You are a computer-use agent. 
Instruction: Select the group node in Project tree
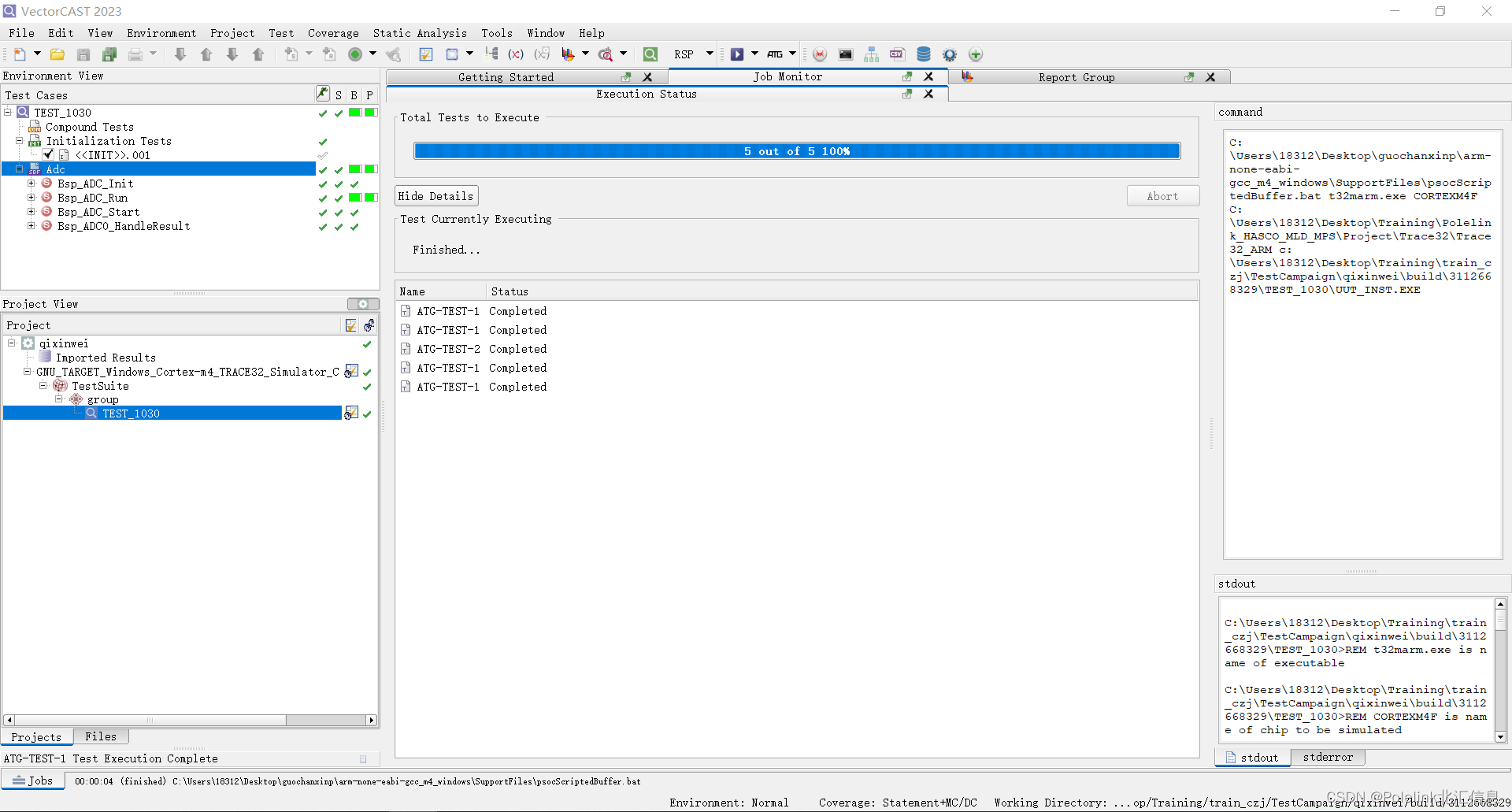coord(102,400)
